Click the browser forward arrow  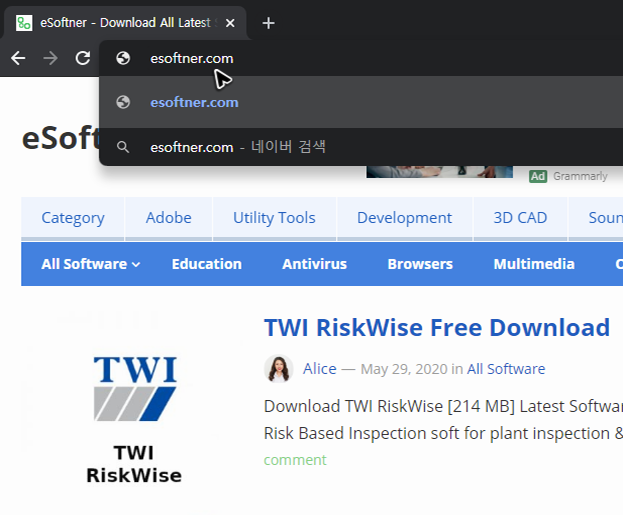click(50, 58)
